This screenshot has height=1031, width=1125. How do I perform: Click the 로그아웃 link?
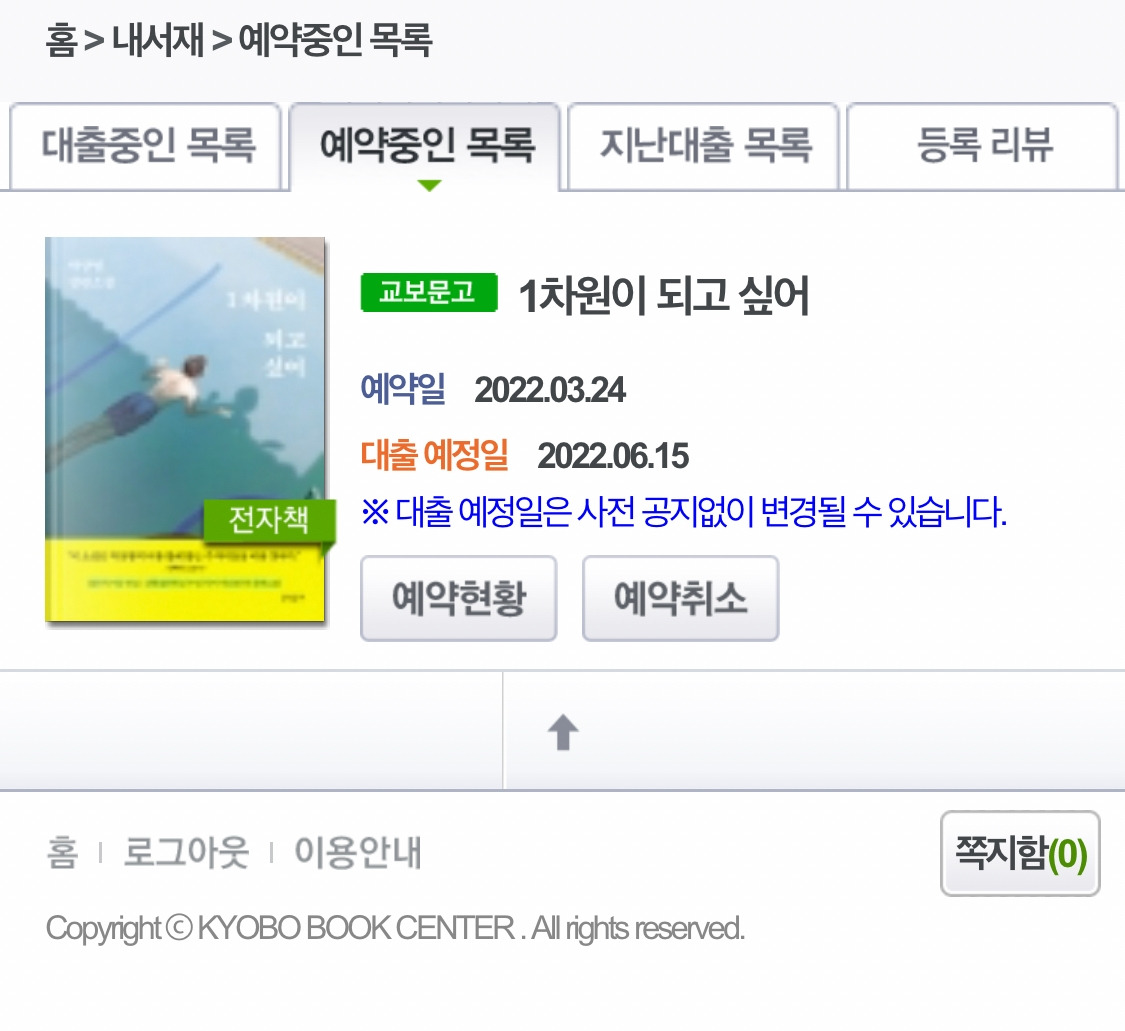pos(187,853)
